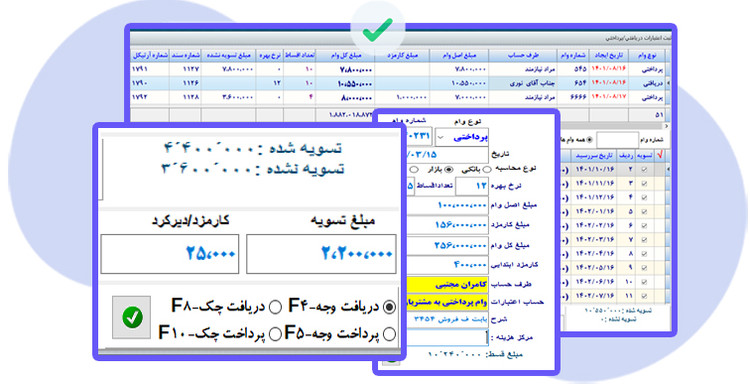
Task: Toggle settlement checkbox for installment 1402/01/16
Action: click(644, 211)
